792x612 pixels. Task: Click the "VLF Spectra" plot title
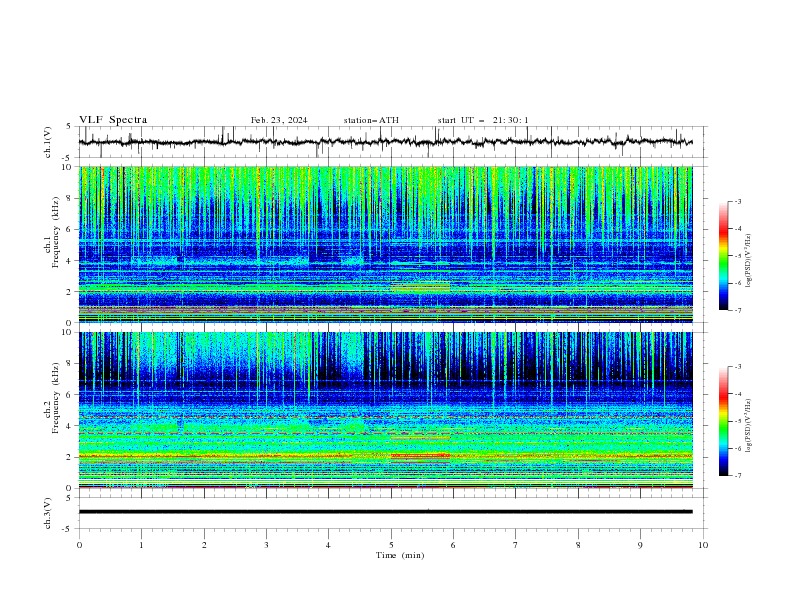(113, 120)
